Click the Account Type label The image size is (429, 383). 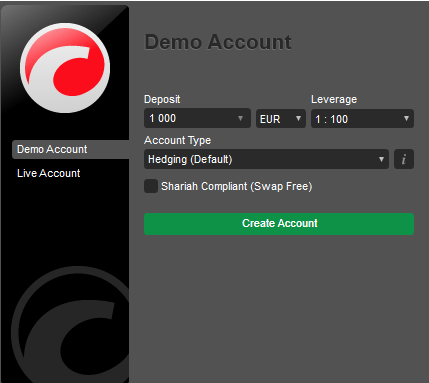pos(177,140)
